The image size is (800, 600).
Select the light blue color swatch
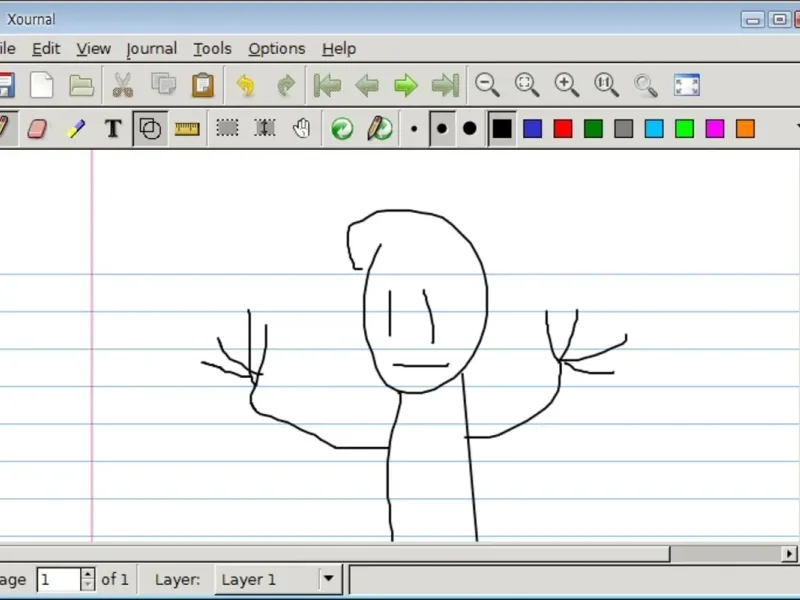click(x=654, y=129)
